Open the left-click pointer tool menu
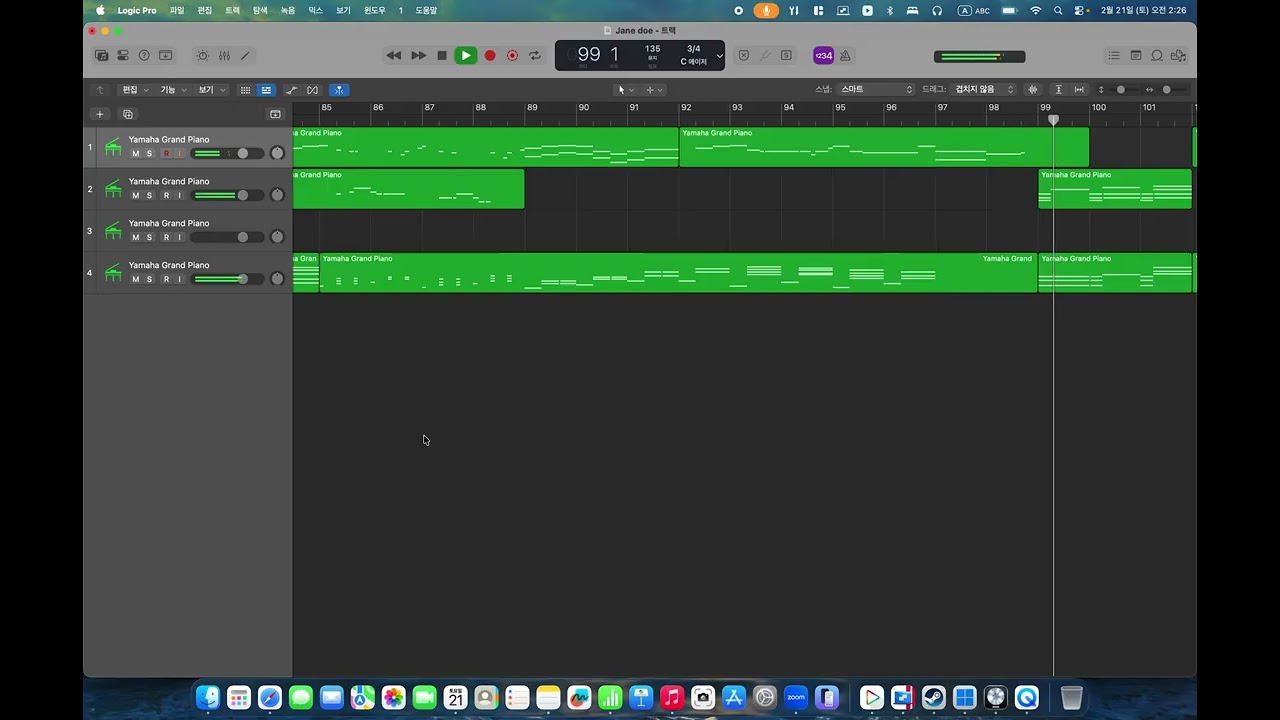Viewport: 1280px width, 720px height. (625, 90)
